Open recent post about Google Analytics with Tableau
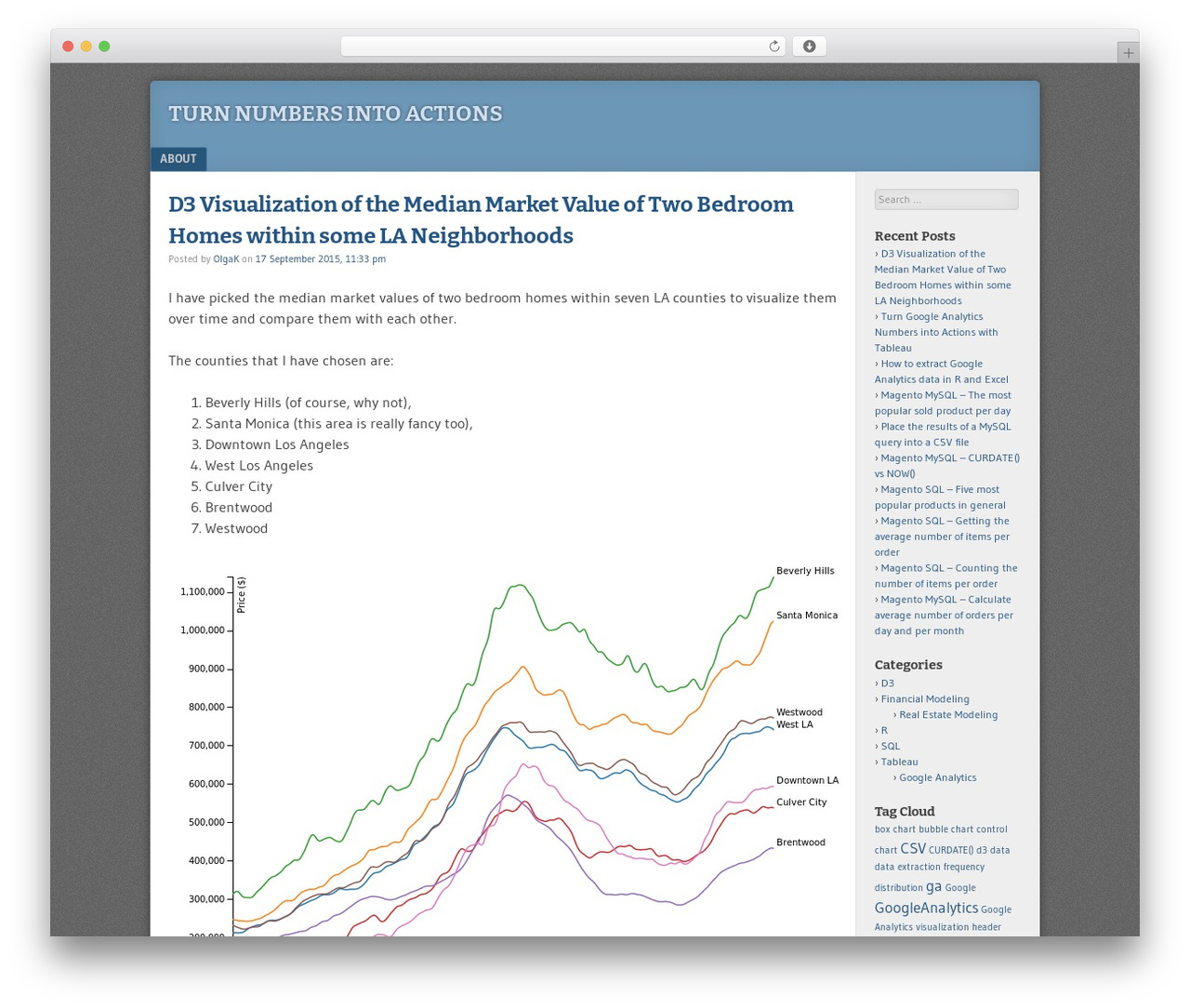Image resolution: width=1190 pixels, height=1008 pixels. [x=936, y=332]
